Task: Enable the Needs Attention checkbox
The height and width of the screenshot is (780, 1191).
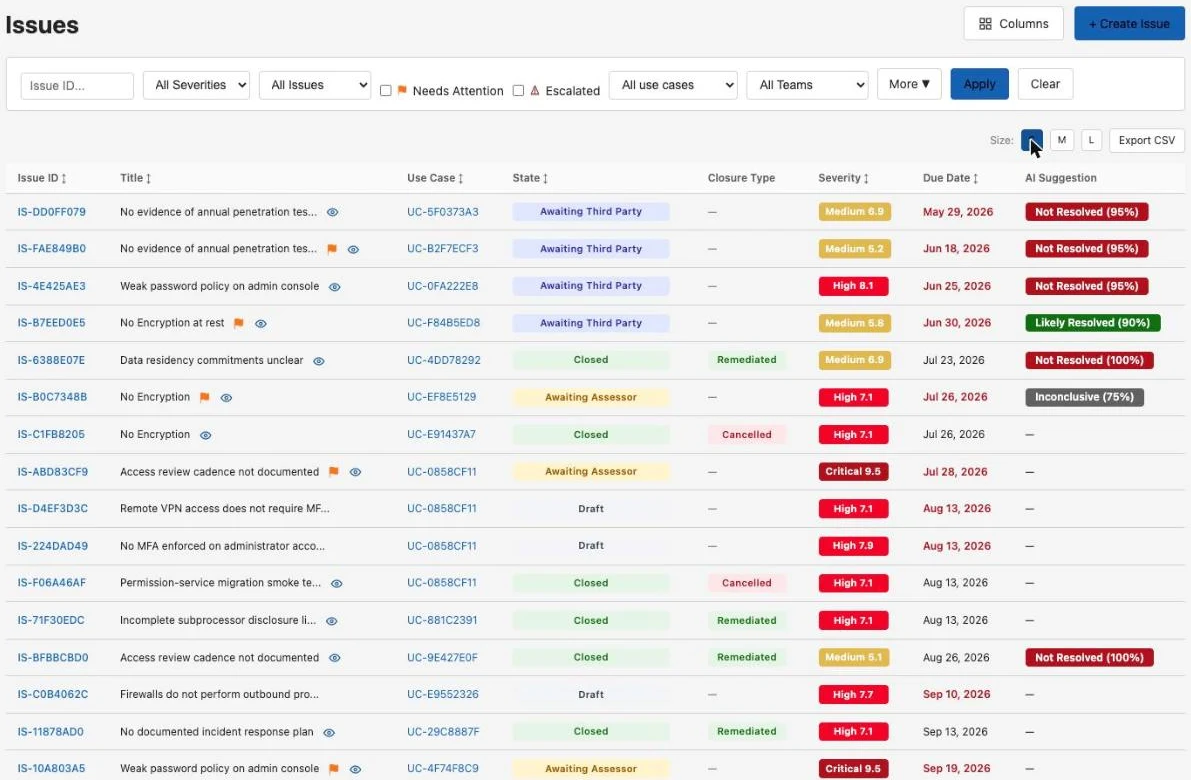Action: [386, 90]
